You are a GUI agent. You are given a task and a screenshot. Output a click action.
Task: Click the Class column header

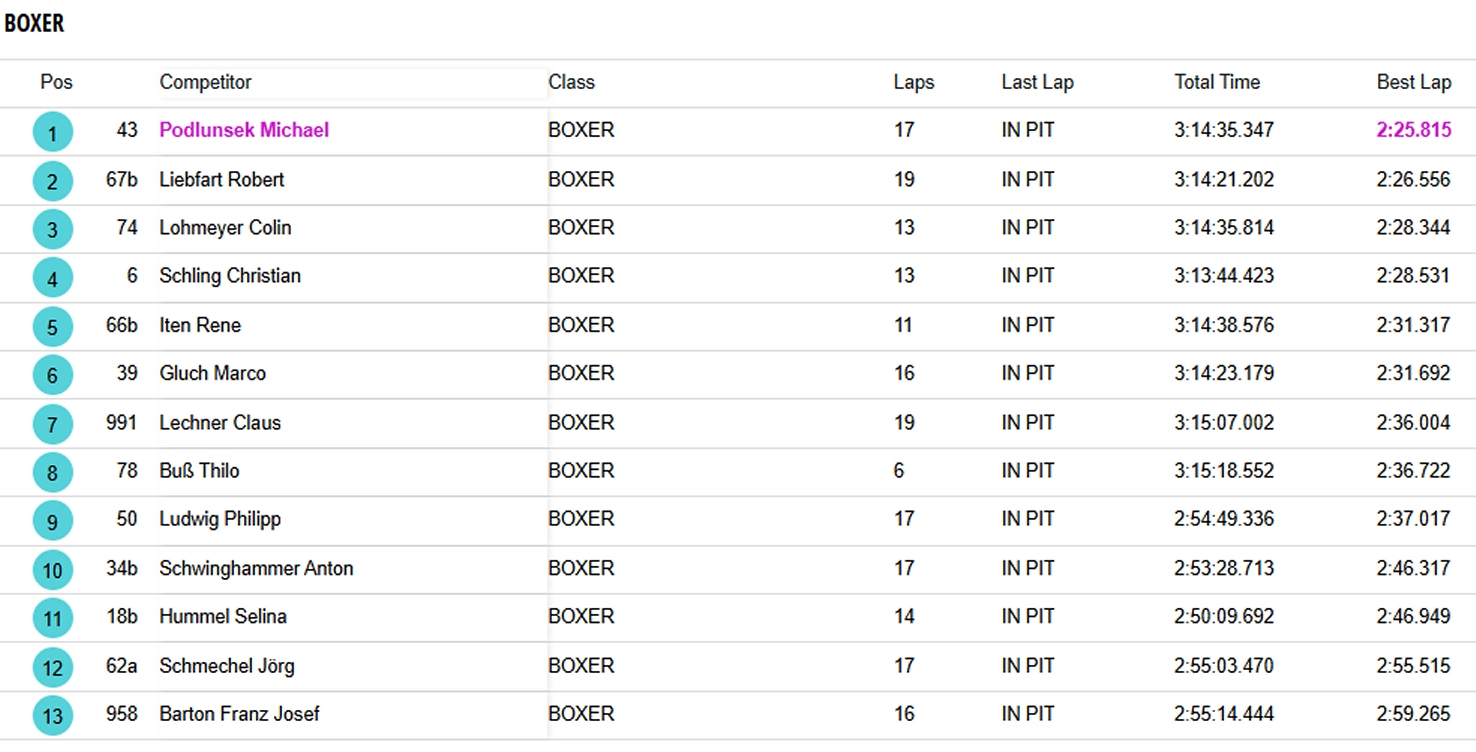571,82
